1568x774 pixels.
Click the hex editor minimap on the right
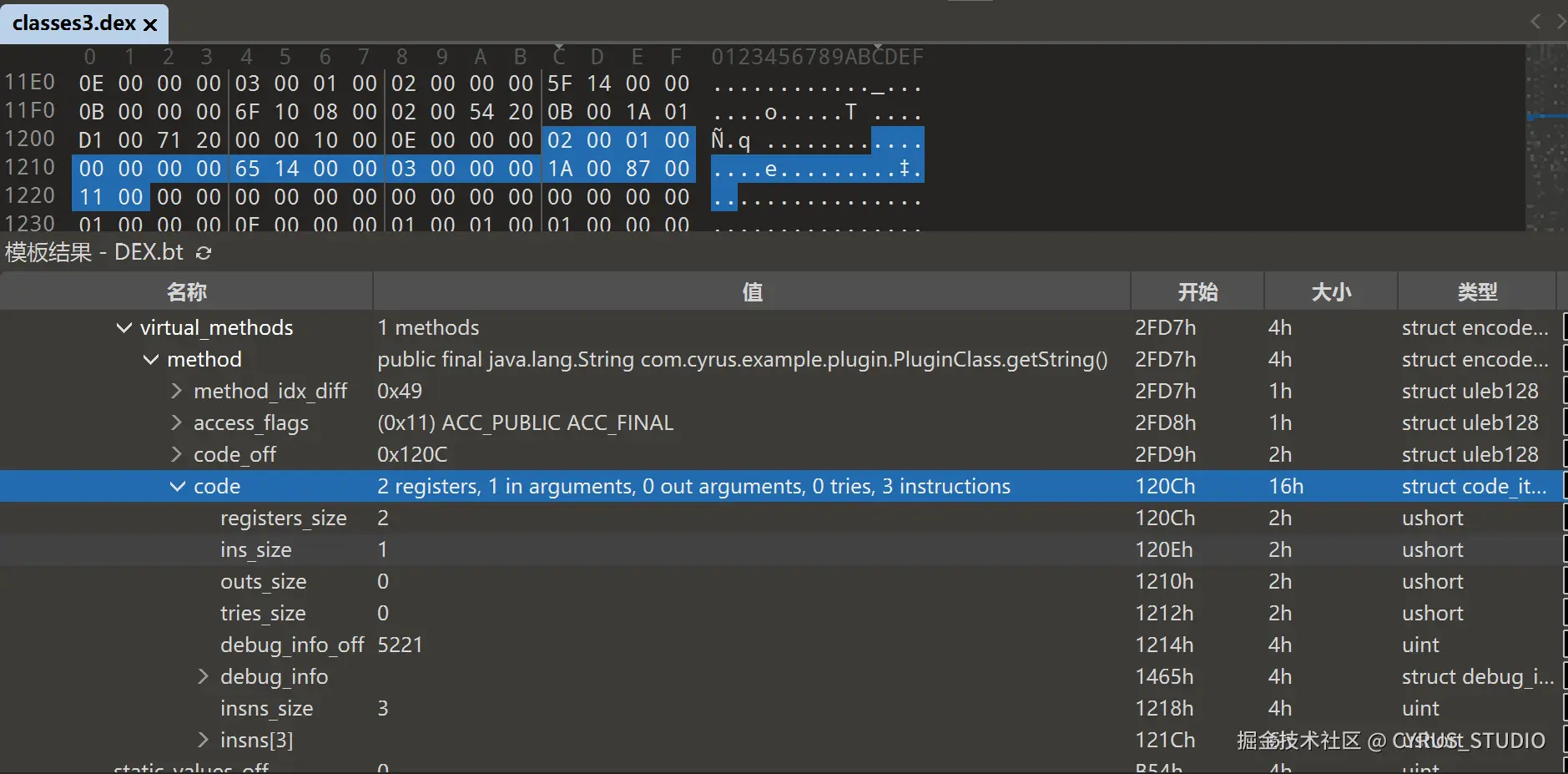1546,138
